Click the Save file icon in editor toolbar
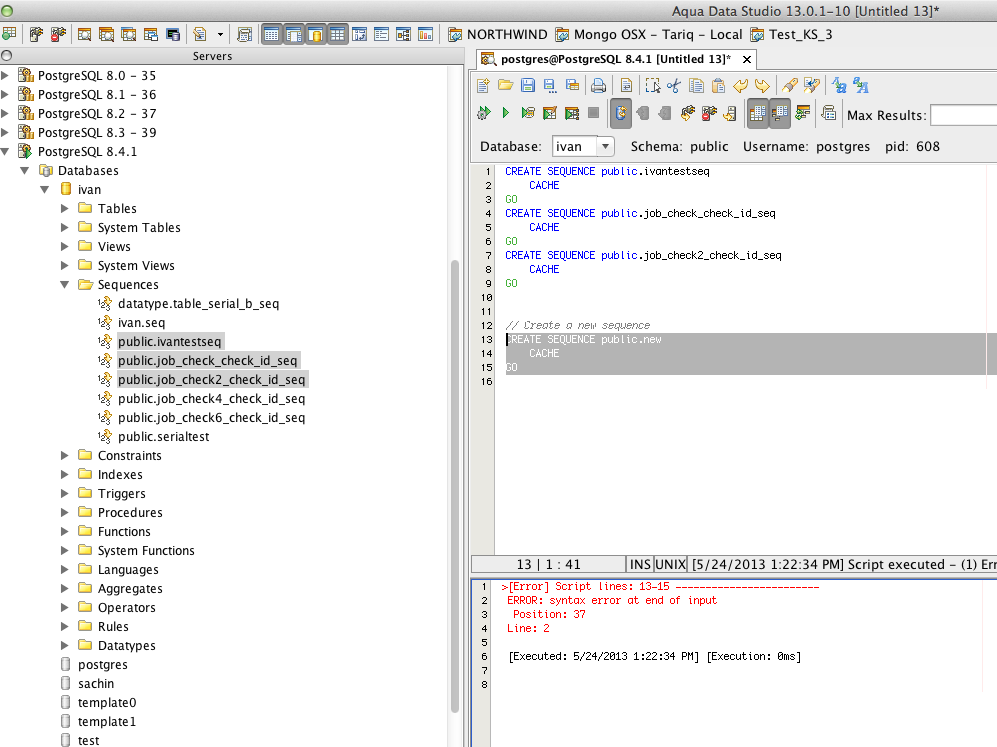The image size is (997, 747). [x=527, y=86]
